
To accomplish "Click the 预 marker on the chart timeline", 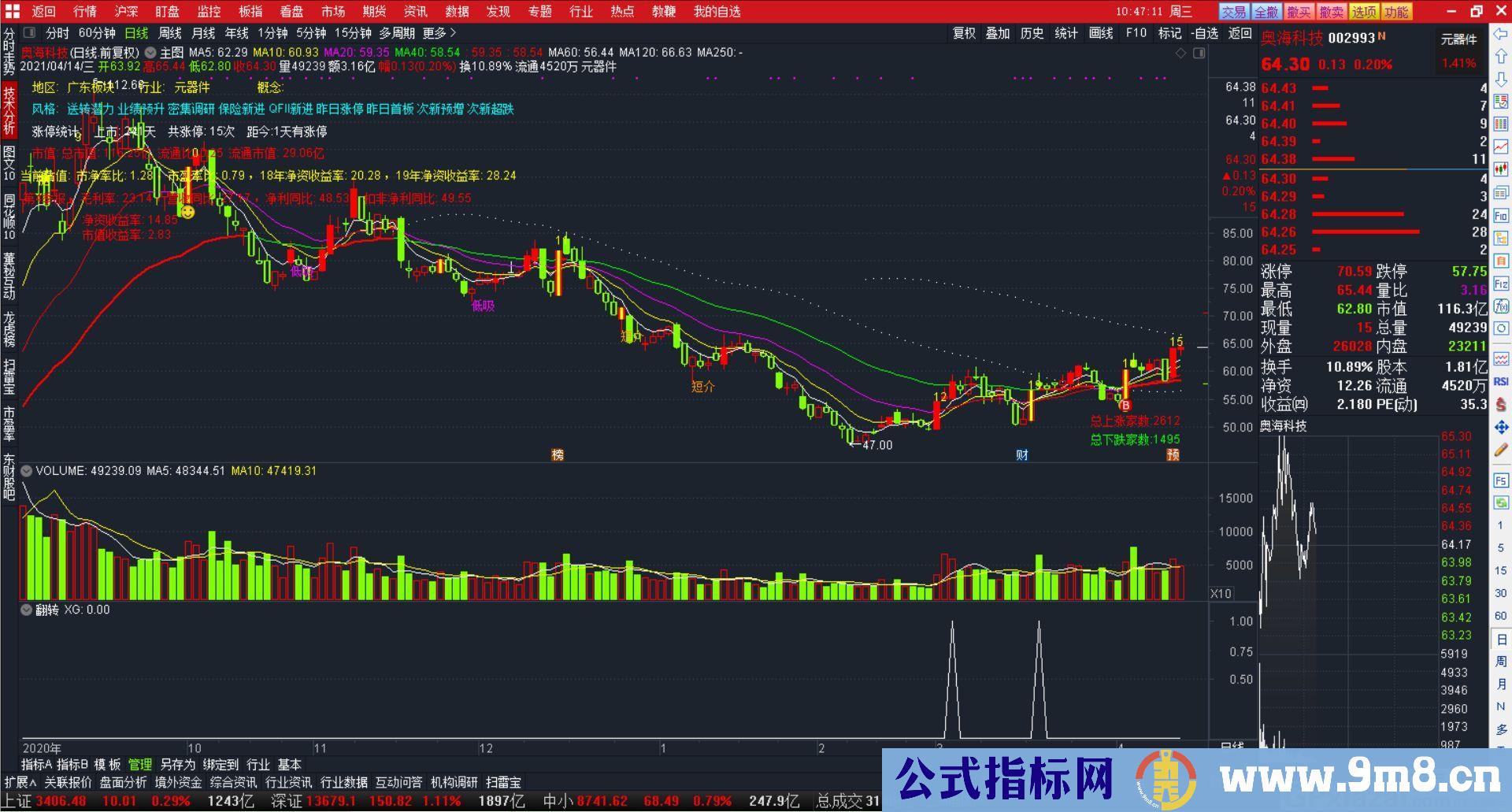I will tap(1173, 454).
